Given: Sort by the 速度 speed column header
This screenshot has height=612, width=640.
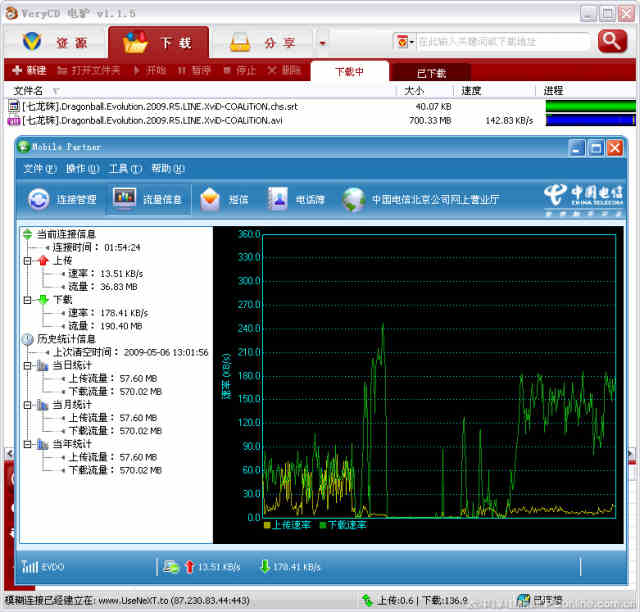Looking at the screenshot, I should (x=471, y=91).
